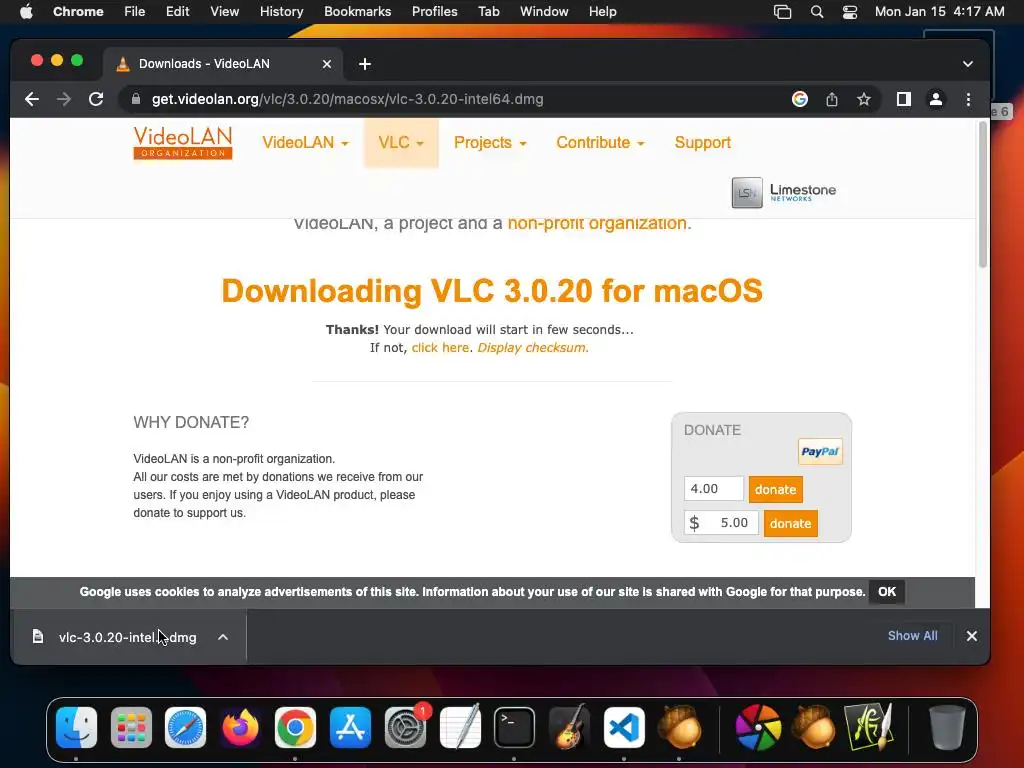Click donate button next to 4.00
This screenshot has height=768, width=1024.
775,489
